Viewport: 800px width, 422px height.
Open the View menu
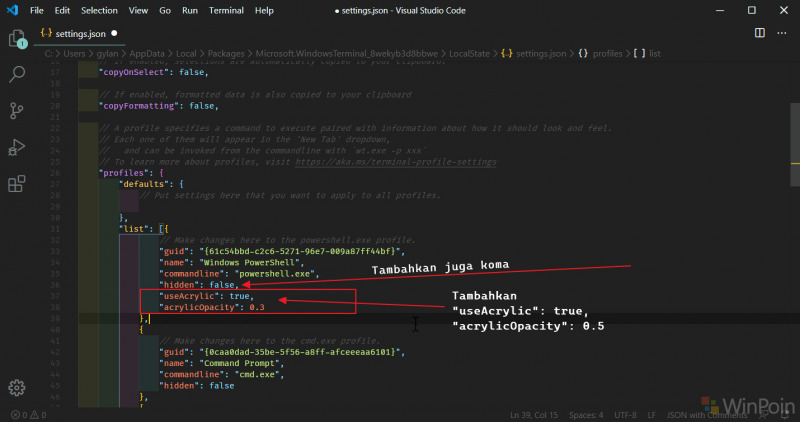pos(138,10)
